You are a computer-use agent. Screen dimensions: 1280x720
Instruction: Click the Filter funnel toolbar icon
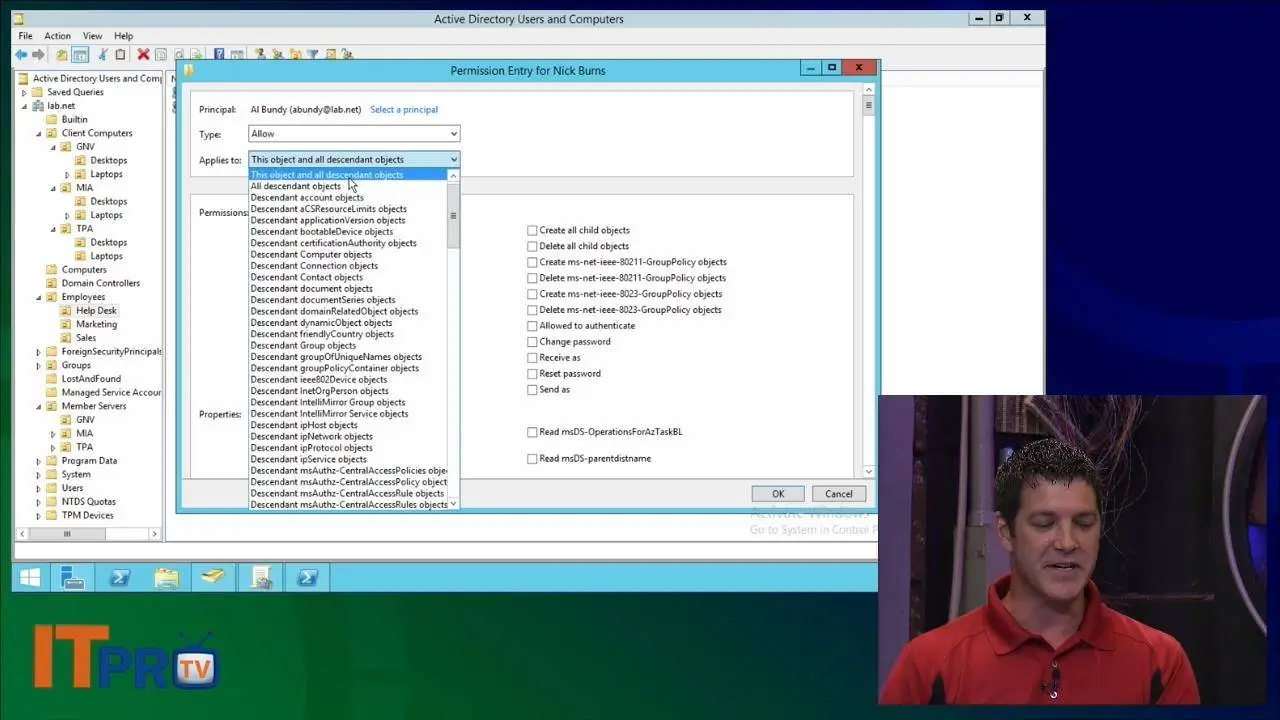[x=312, y=54]
